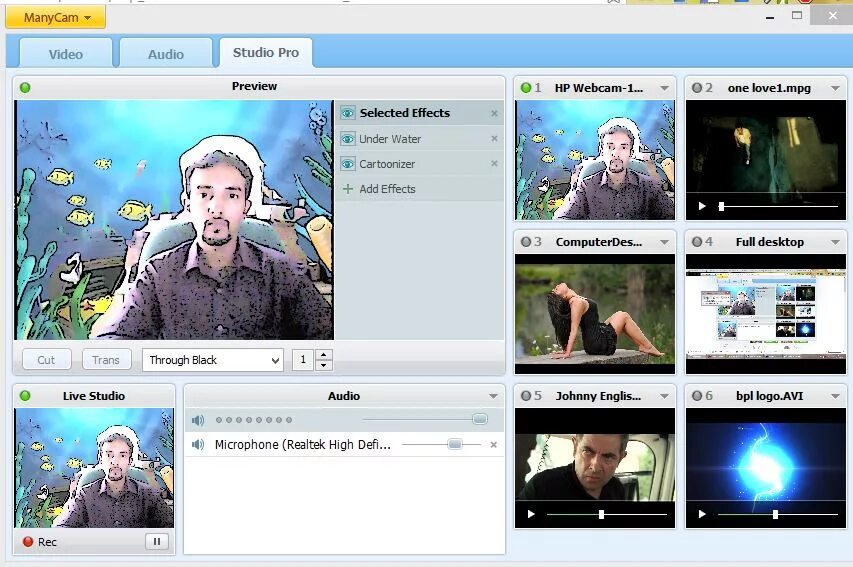
Task: Switch to the Audio tab
Action: click(x=166, y=54)
